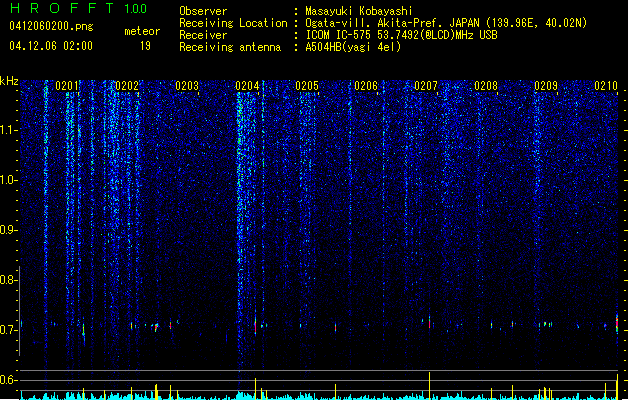The height and width of the screenshot is (400, 629).
Task: Click the 1.1 frequency axis label
Action: [x=8, y=130]
